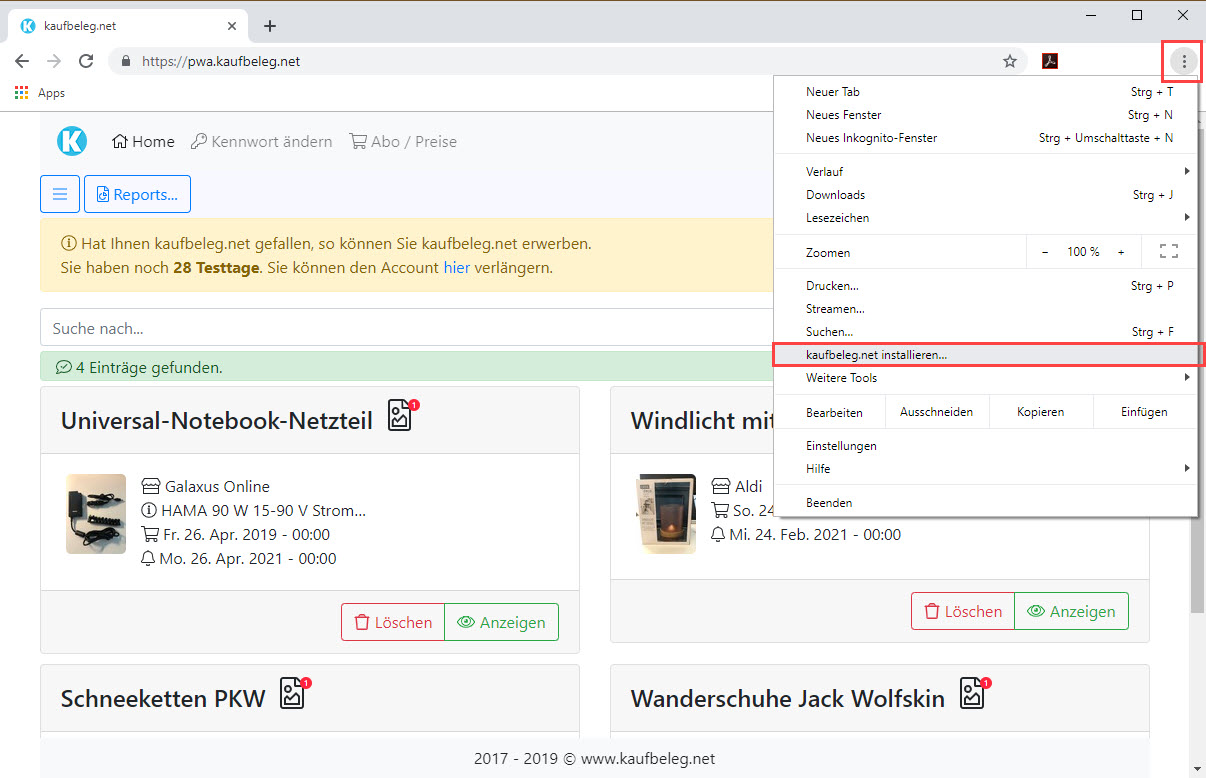Image resolution: width=1206 pixels, height=778 pixels.
Task: Choose Einstellungen from the Chrome menu
Action: click(x=841, y=446)
